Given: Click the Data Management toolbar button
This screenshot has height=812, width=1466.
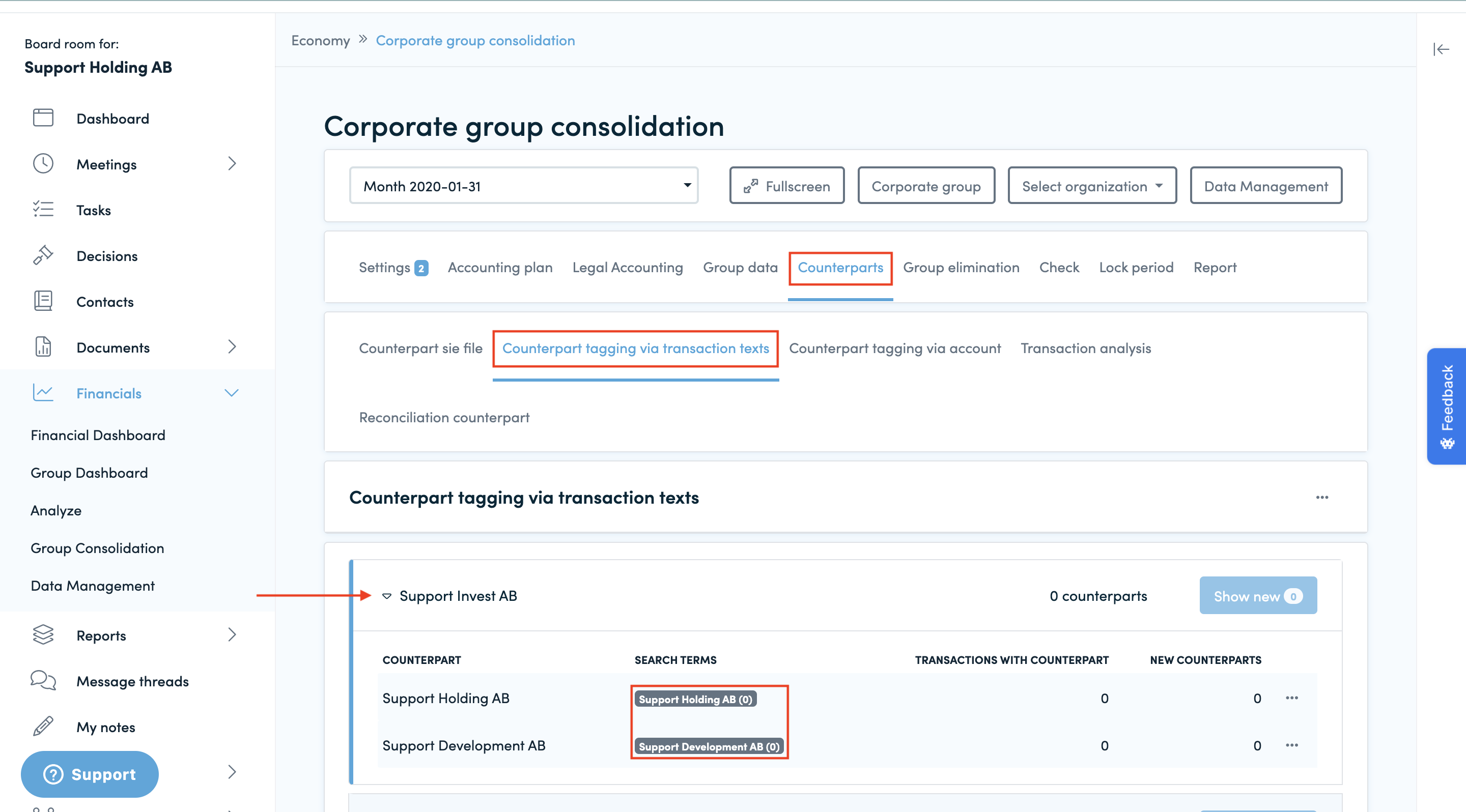Looking at the screenshot, I should 1265,186.
